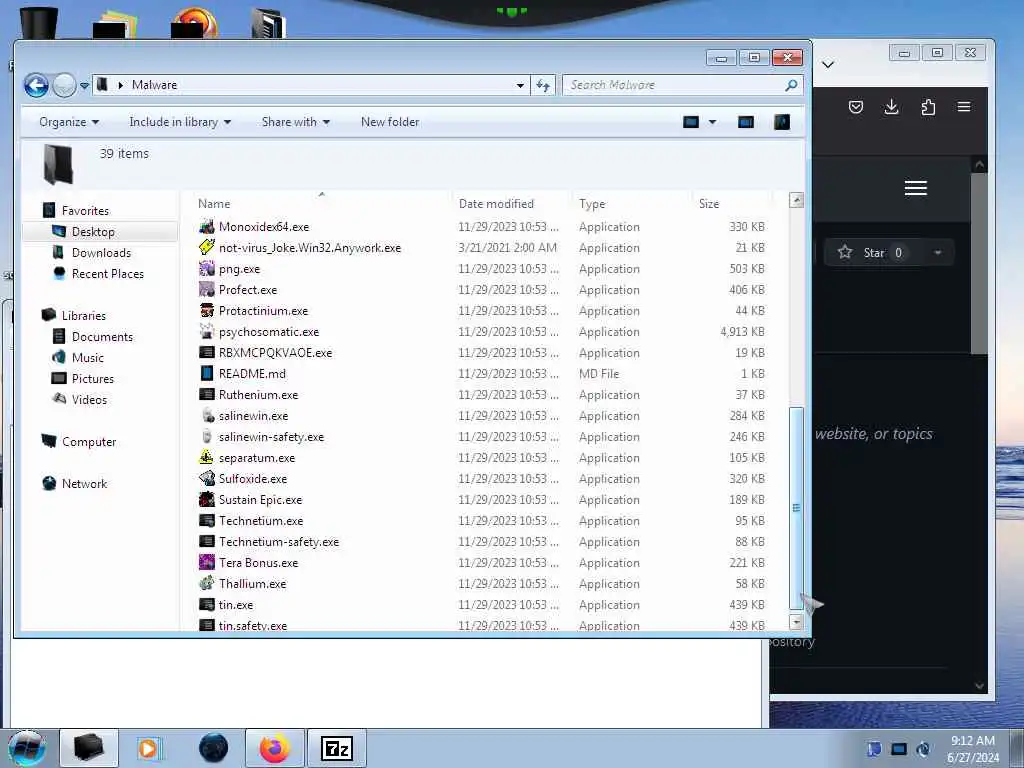Select the not-virus_Joke.Win32.Anywork.exe file icon

pos(207,248)
